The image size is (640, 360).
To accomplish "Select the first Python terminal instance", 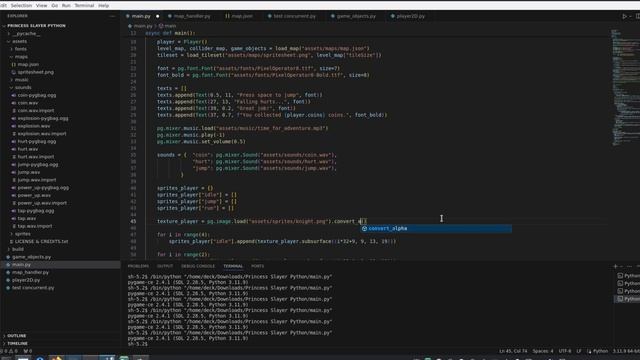I will (x=627, y=276).
